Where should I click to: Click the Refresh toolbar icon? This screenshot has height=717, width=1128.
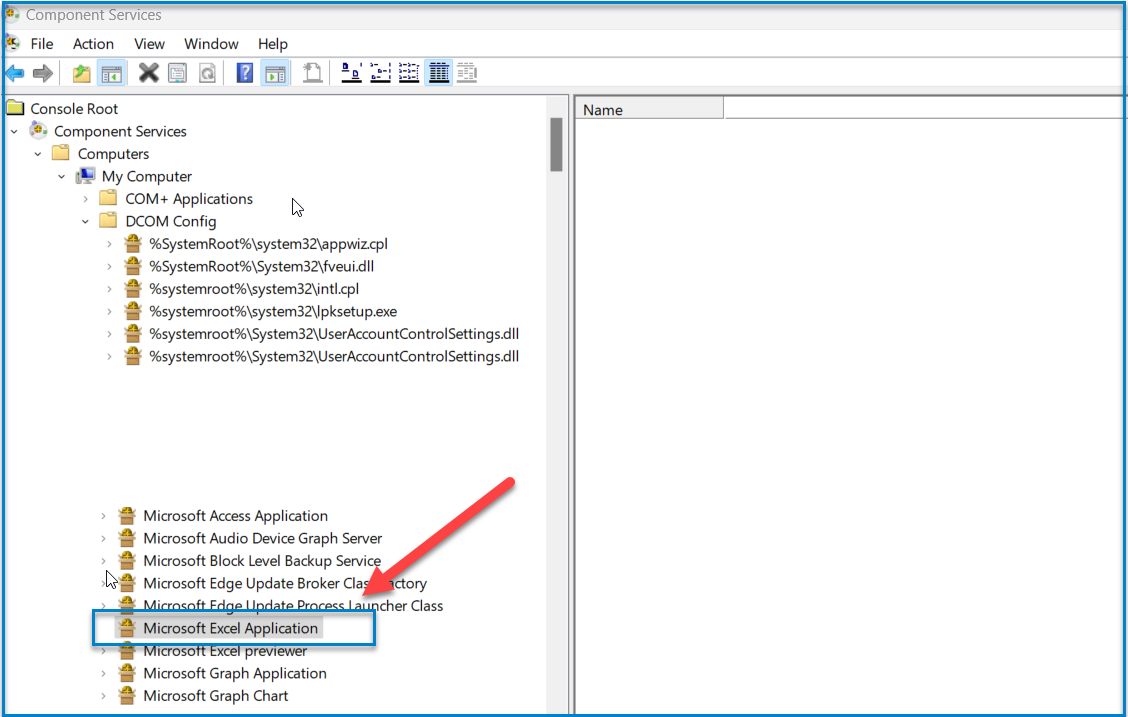[x=207, y=73]
